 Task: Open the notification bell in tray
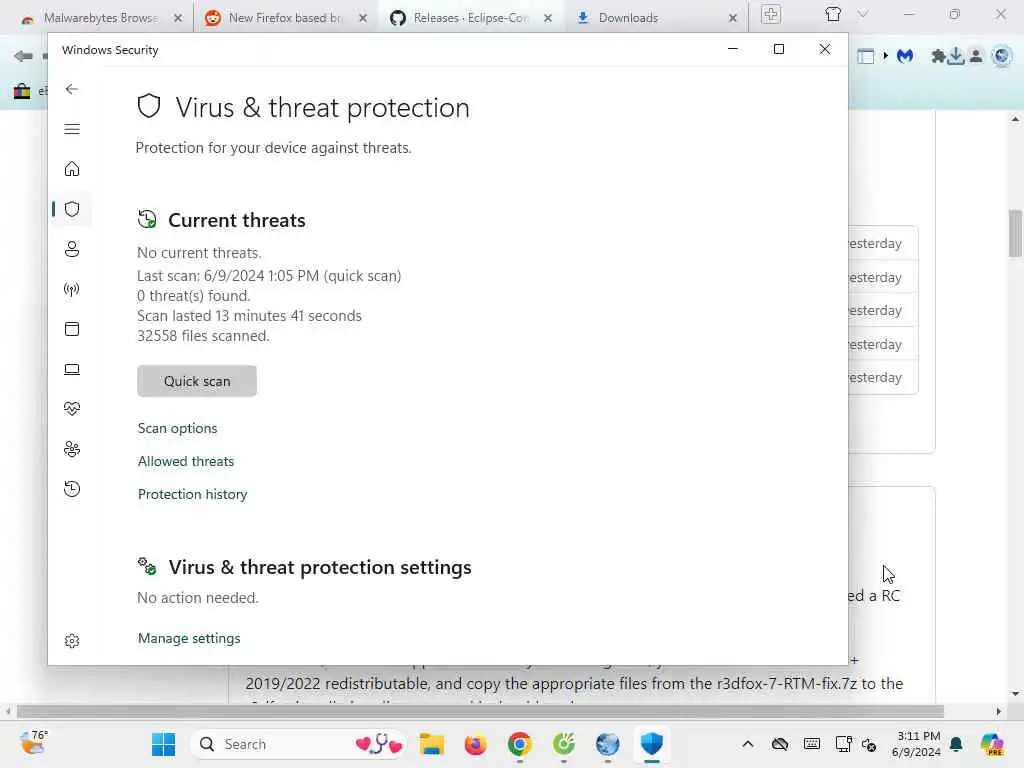coord(956,744)
